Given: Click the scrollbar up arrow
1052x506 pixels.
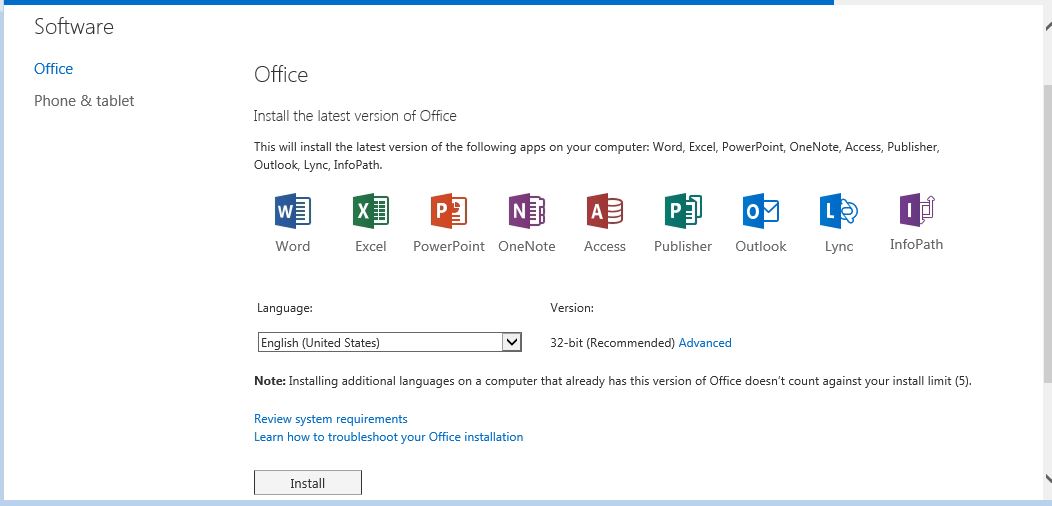Looking at the screenshot, I should [x=1047, y=26].
